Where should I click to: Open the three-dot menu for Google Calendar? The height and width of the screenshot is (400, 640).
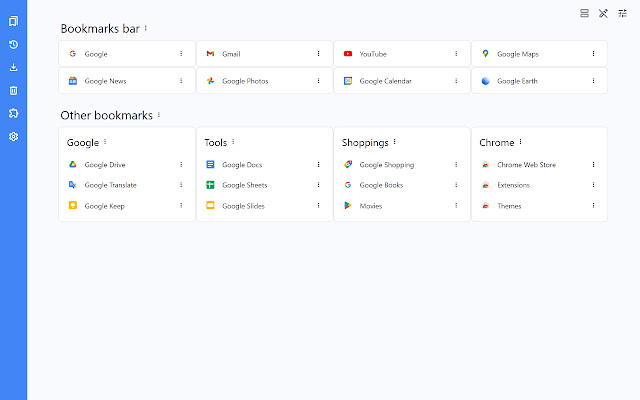[456, 81]
